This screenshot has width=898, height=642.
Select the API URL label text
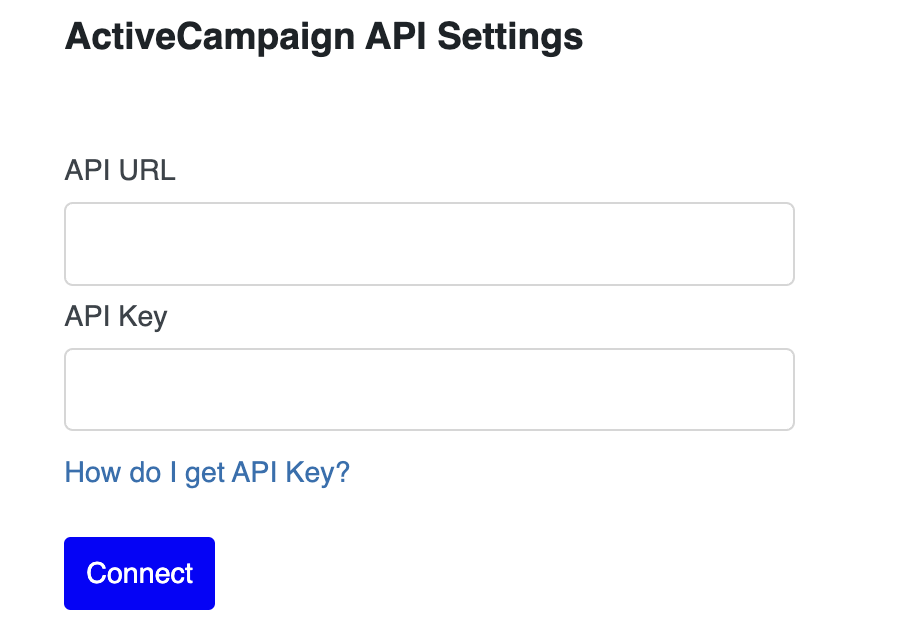tap(120, 170)
